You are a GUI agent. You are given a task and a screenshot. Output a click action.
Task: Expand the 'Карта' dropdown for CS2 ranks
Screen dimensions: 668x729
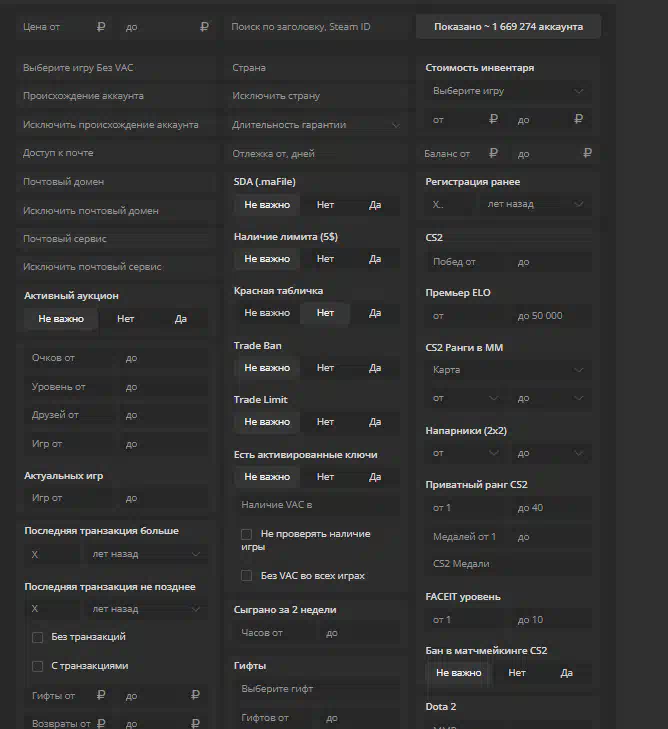click(x=508, y=370)
